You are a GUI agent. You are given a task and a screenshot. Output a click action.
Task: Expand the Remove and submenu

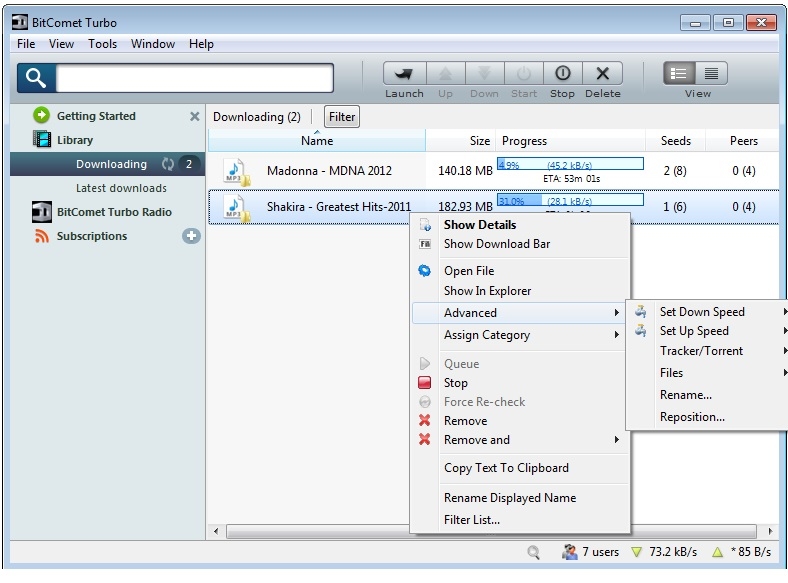pyautogui.click(x=520, y=440)
